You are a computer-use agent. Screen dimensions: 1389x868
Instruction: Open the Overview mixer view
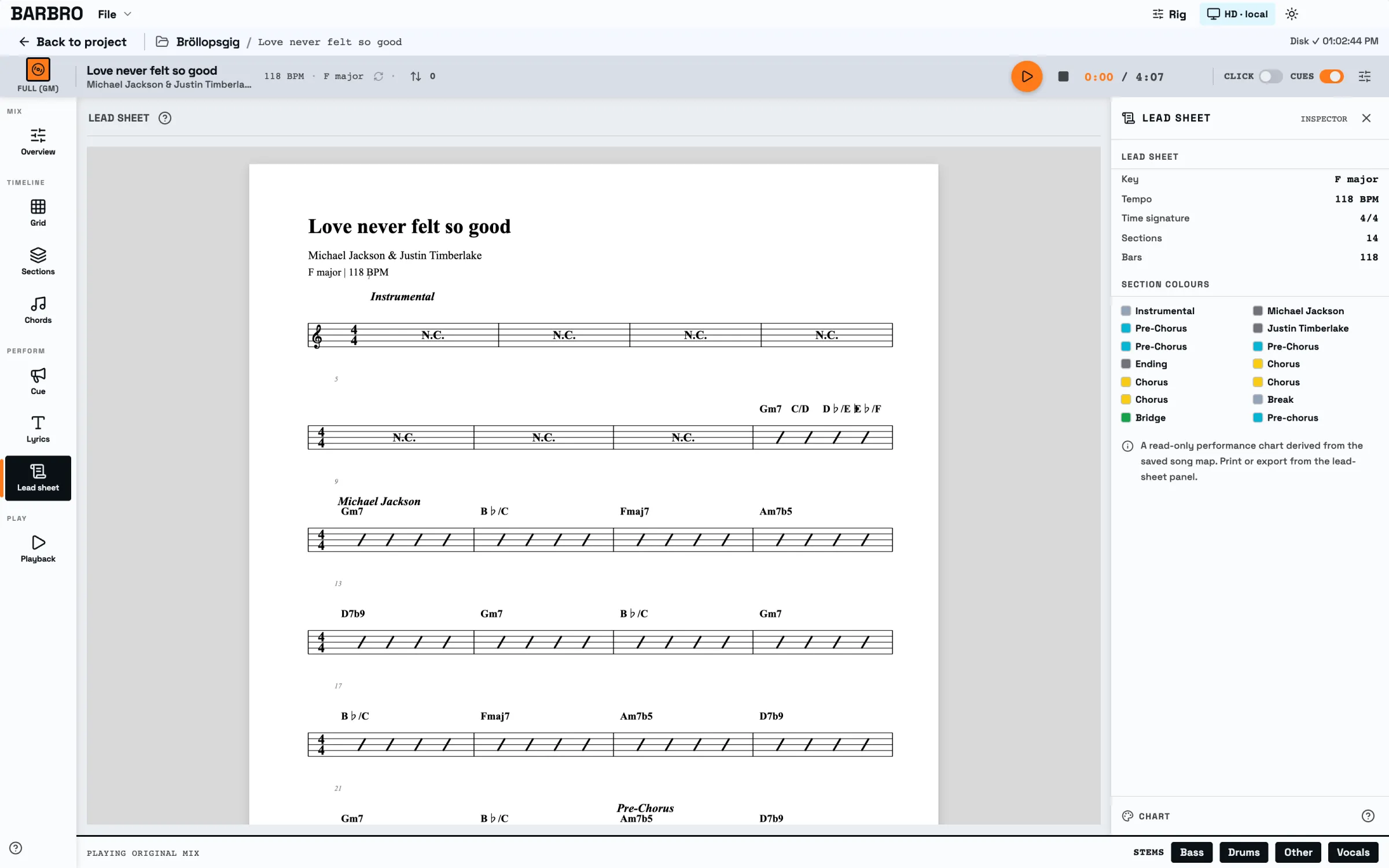[x=38, y=141]
